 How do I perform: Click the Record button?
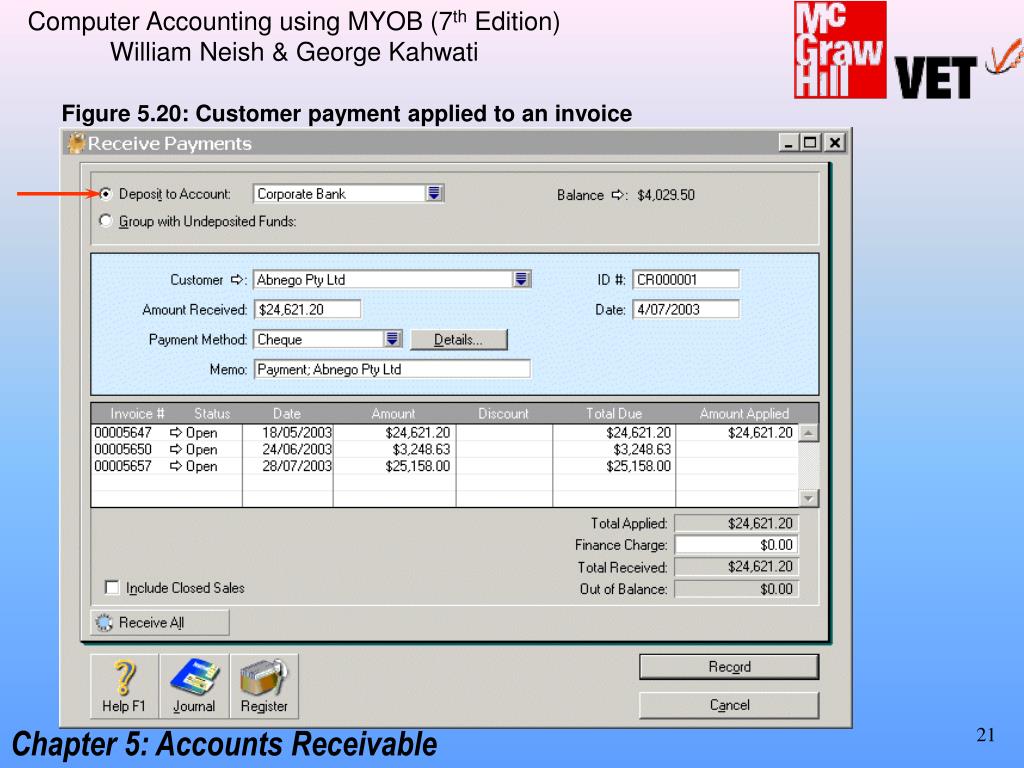pos(729,667)
